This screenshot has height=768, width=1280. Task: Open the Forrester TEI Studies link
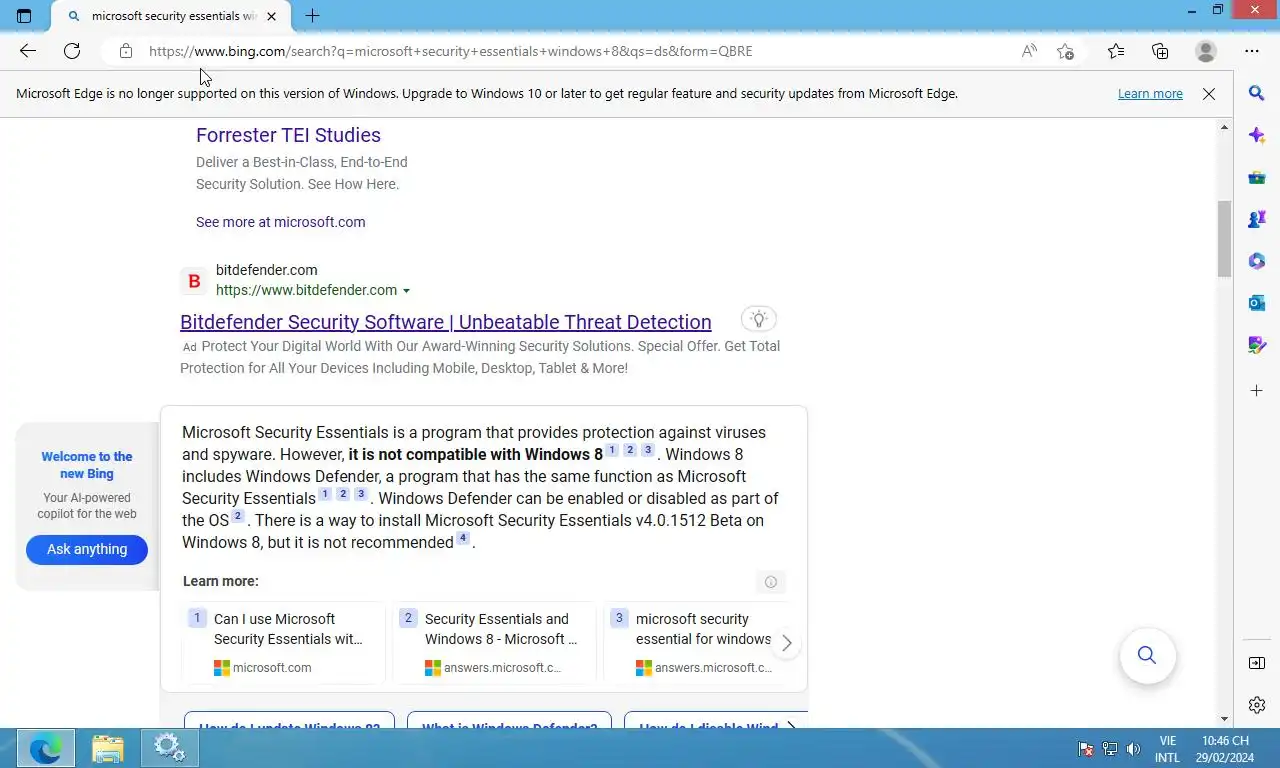point(288,135)
